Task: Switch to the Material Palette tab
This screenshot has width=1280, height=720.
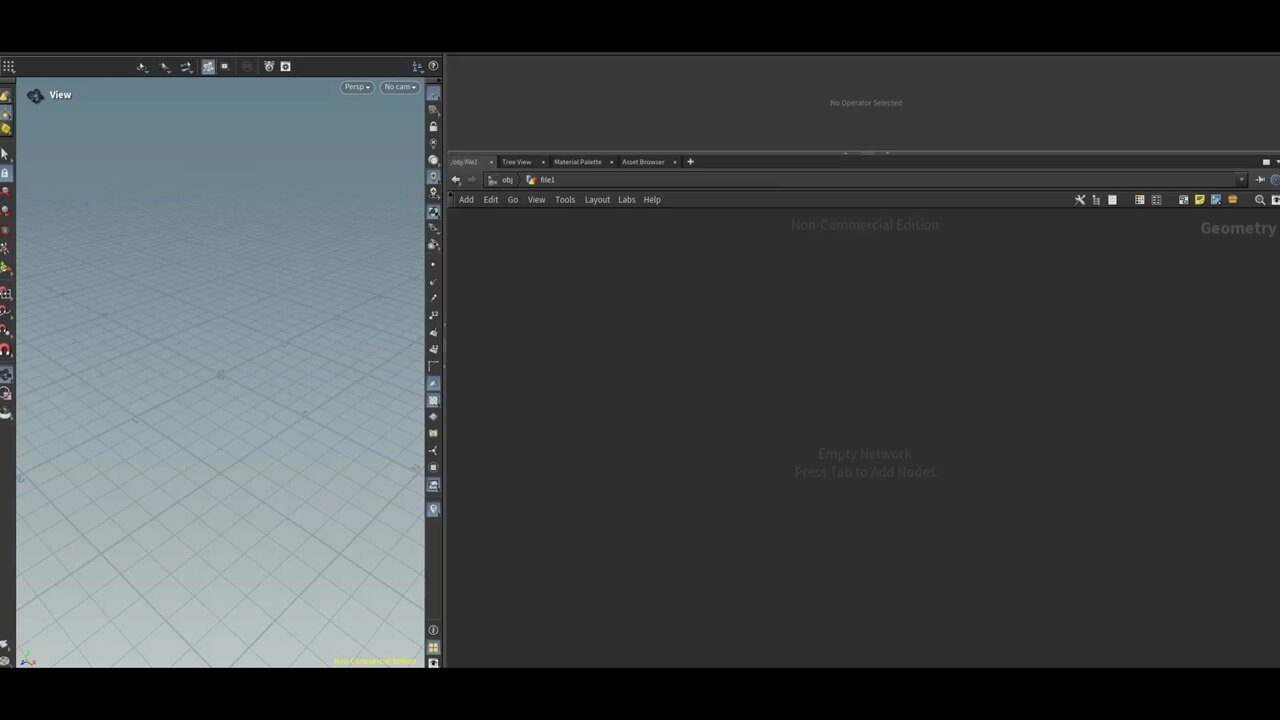Action: click(x=578, y=162)
